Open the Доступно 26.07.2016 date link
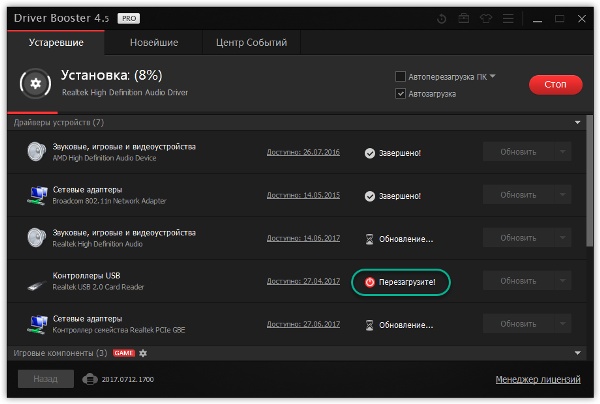 pos(303,152)
